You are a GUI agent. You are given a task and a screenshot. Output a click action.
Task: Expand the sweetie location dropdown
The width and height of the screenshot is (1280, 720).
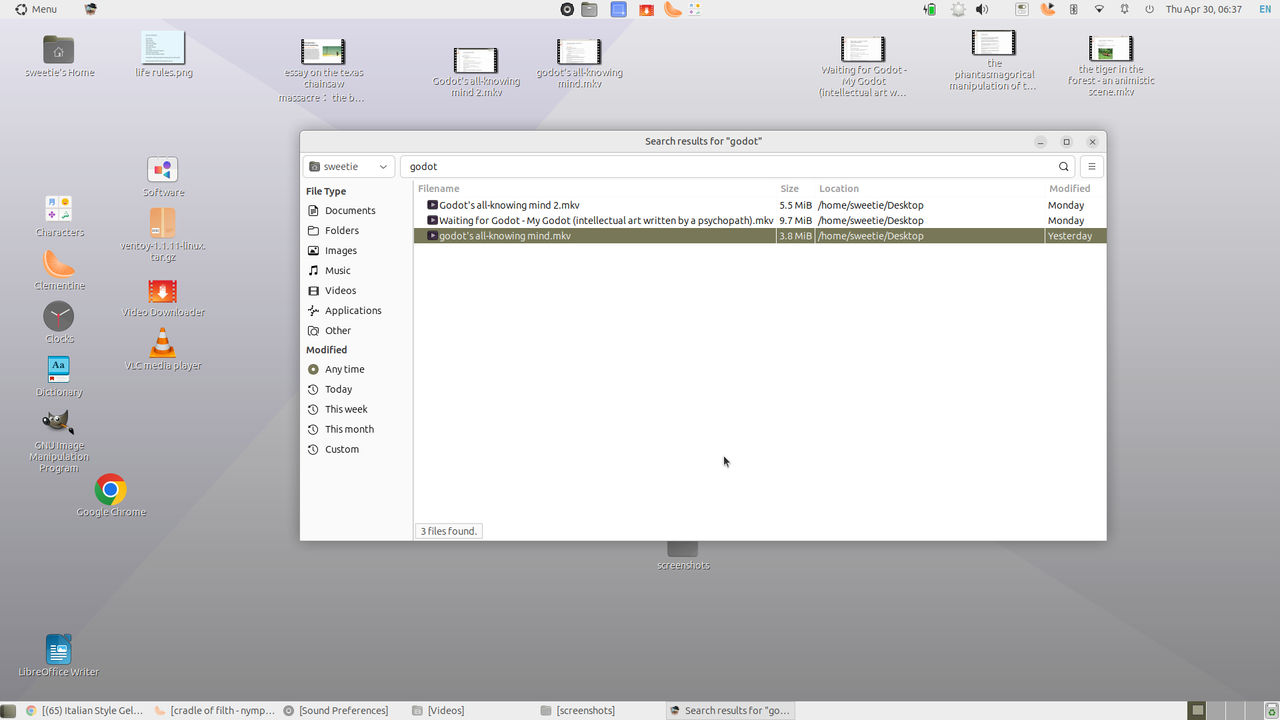[349, 167]
